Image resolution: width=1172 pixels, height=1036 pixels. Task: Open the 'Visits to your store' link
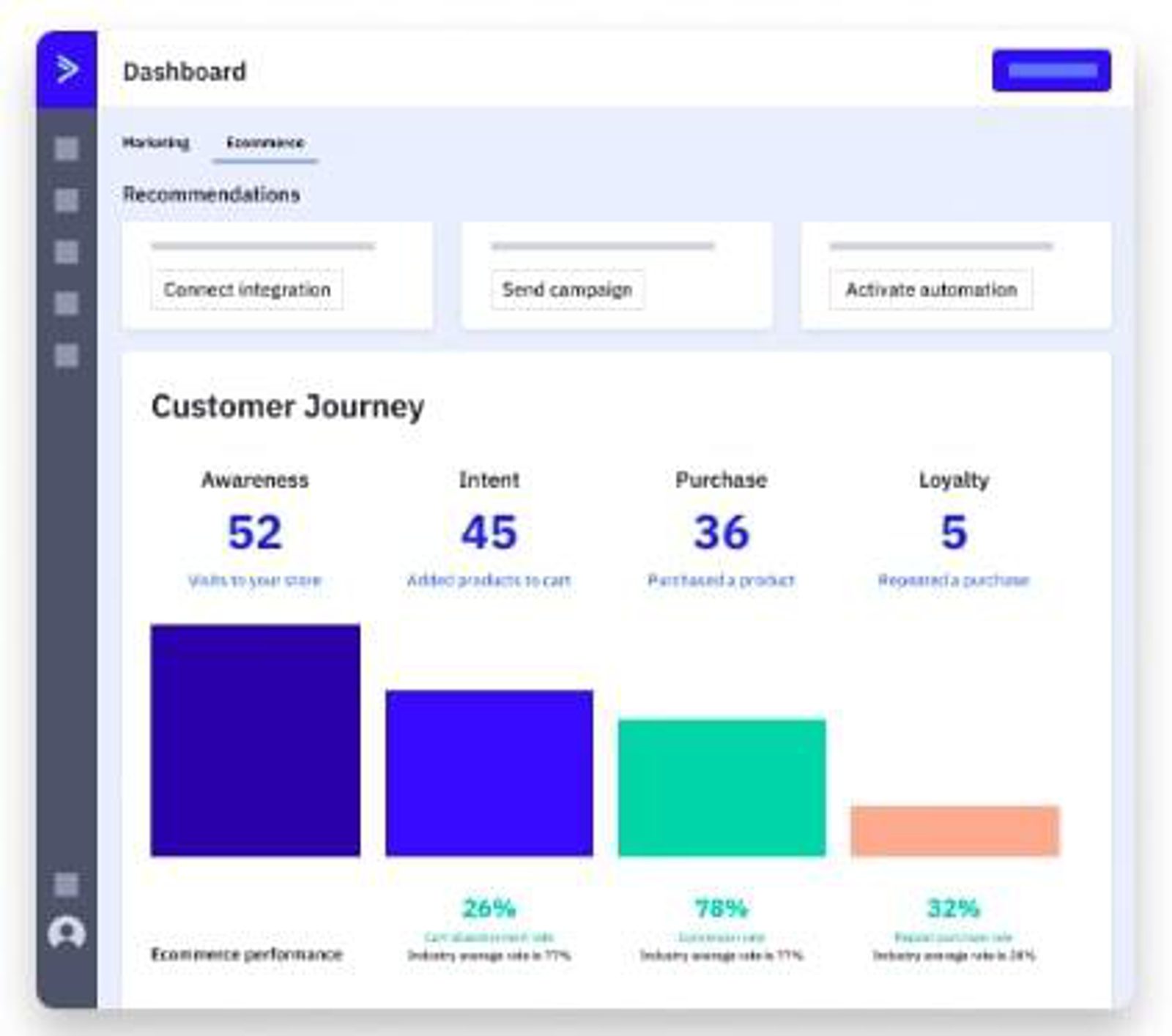tap(255, 581)
